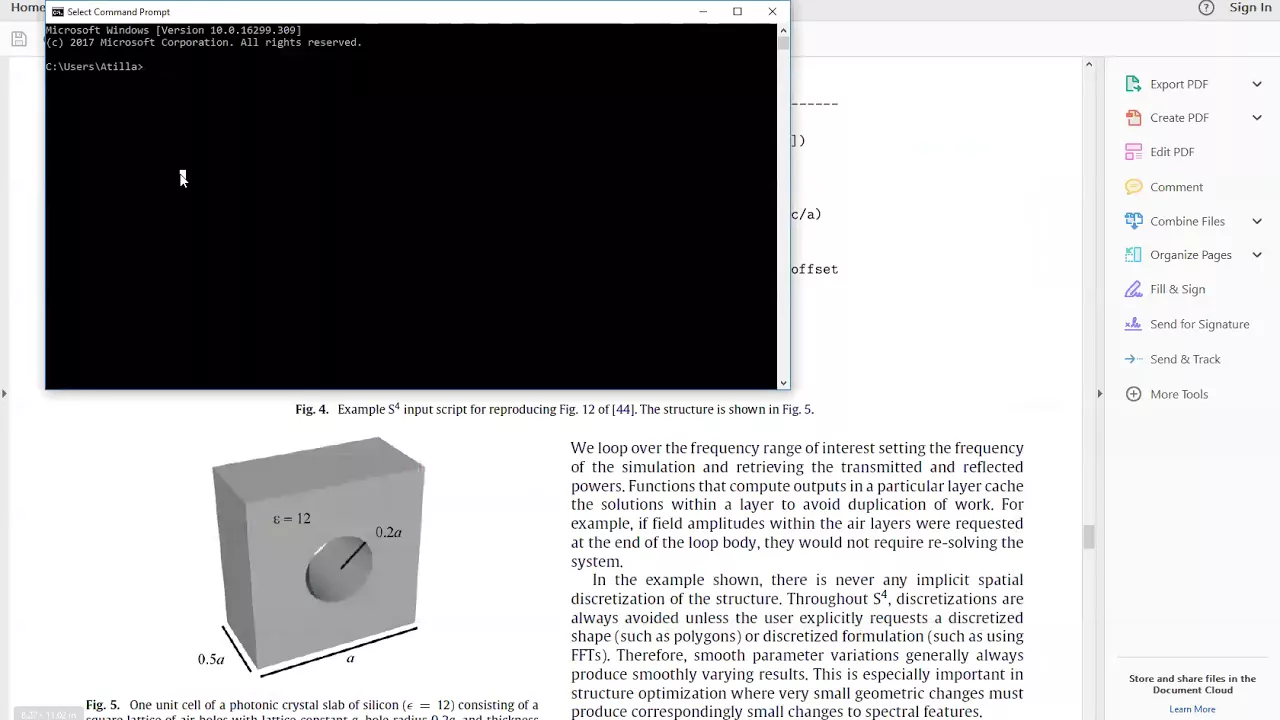
Task: Click Sign In in Acrobat
Action: pos(1250,8)
